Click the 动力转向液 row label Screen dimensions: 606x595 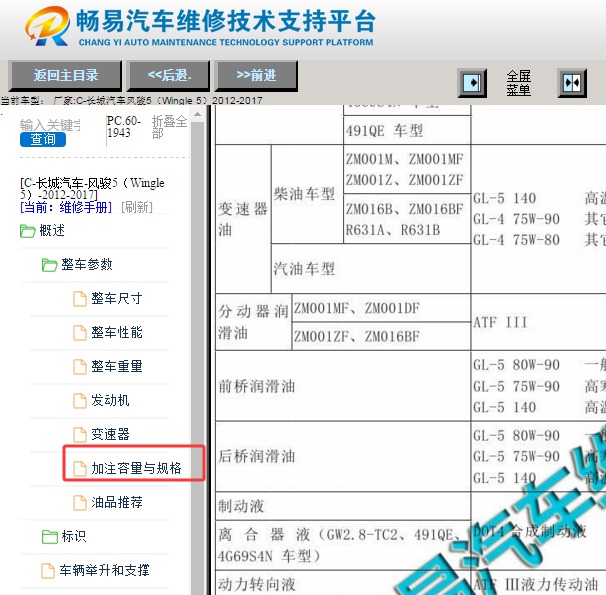tap(257, 584)
